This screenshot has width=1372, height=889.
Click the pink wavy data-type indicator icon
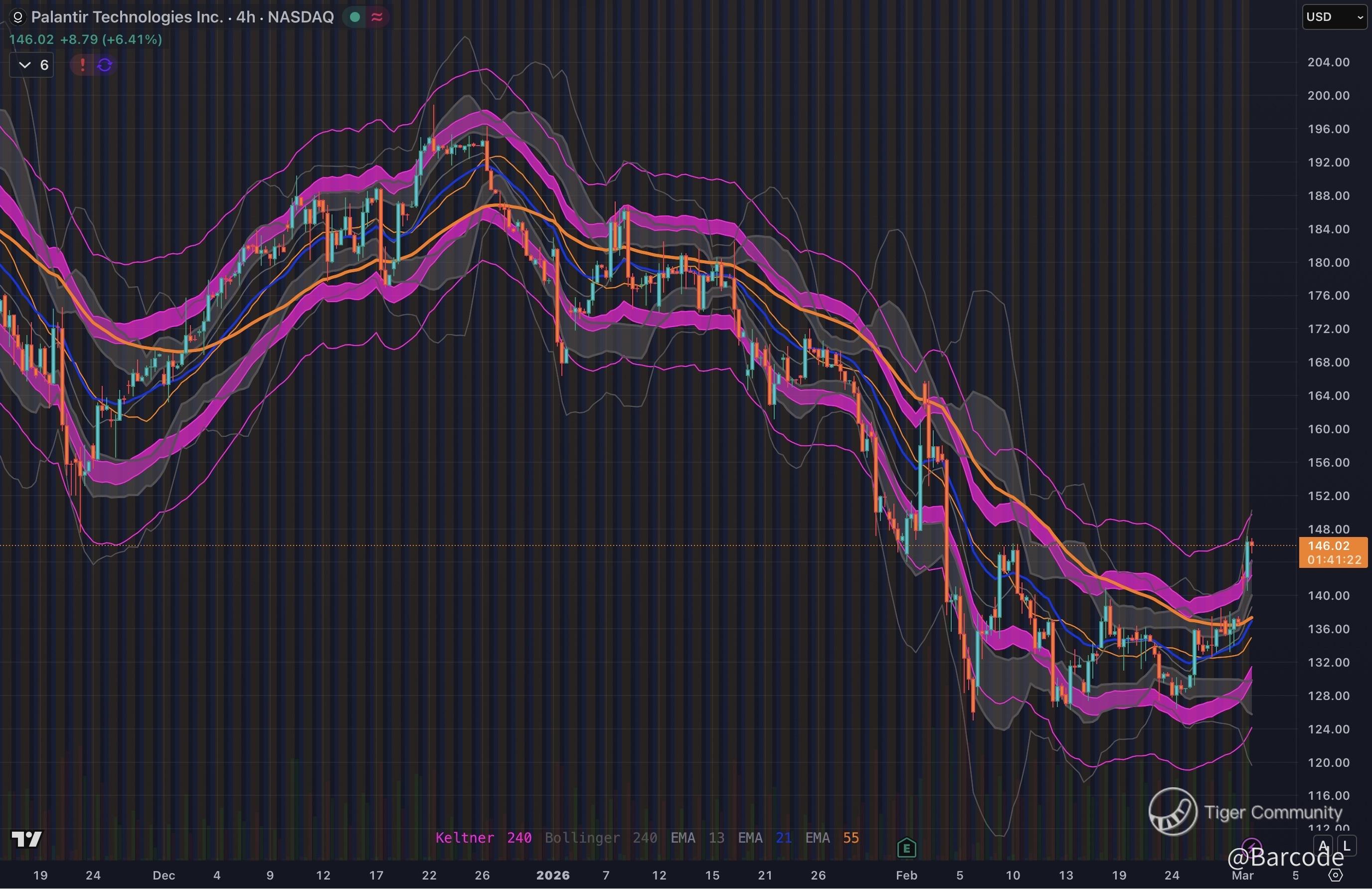(377, 17)
